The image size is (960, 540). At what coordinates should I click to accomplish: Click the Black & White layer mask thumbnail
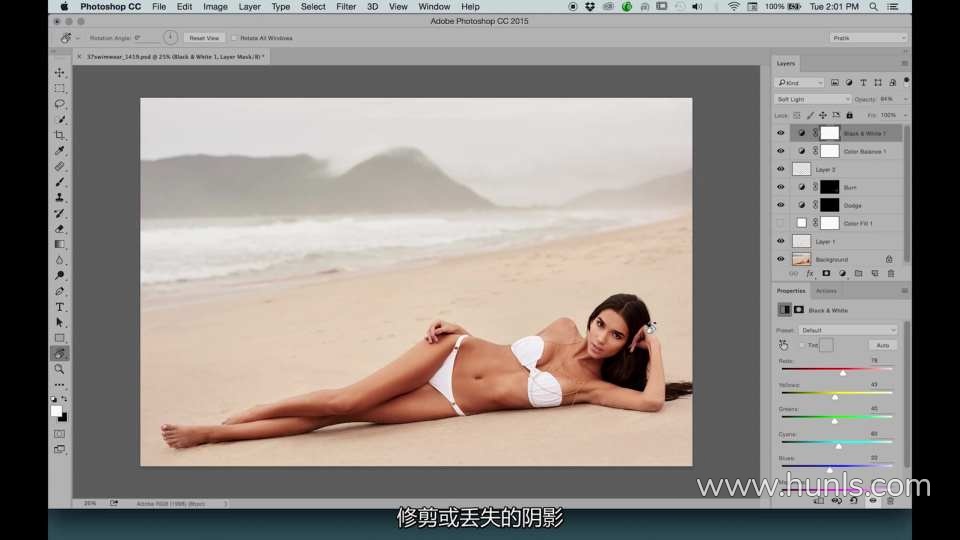click(x=830, y=133)
